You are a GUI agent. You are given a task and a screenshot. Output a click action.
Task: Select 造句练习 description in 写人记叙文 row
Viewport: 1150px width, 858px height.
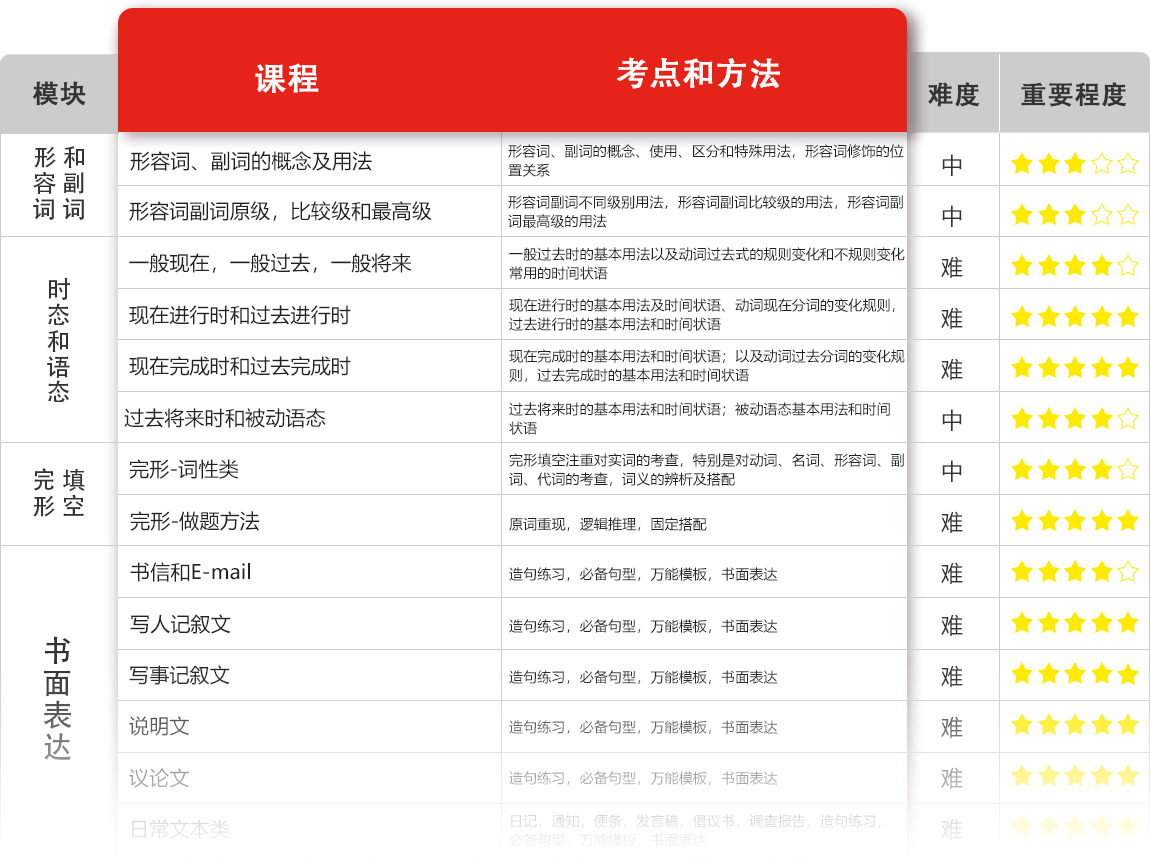642,626
